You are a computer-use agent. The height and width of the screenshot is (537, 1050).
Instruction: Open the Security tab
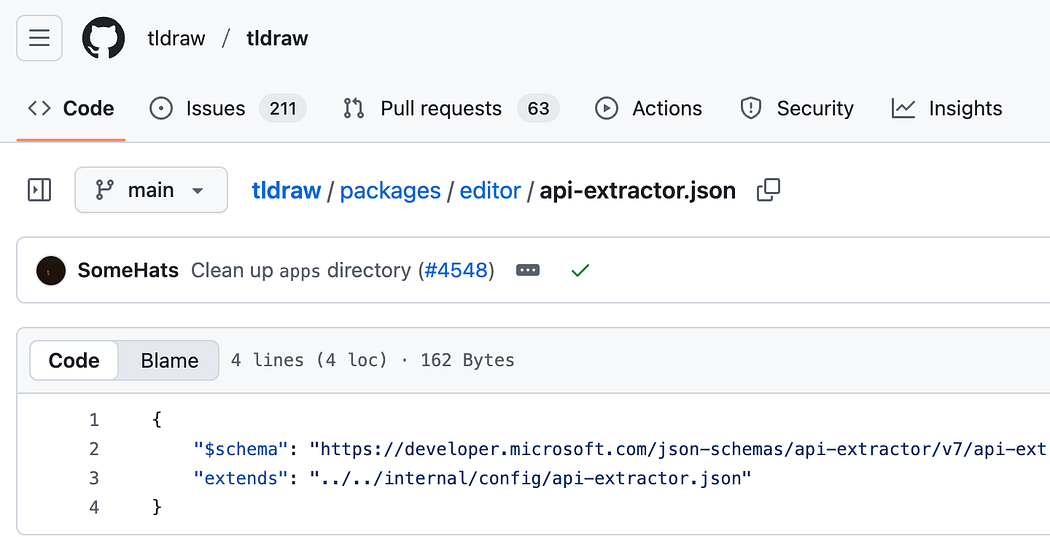[797, 108]
